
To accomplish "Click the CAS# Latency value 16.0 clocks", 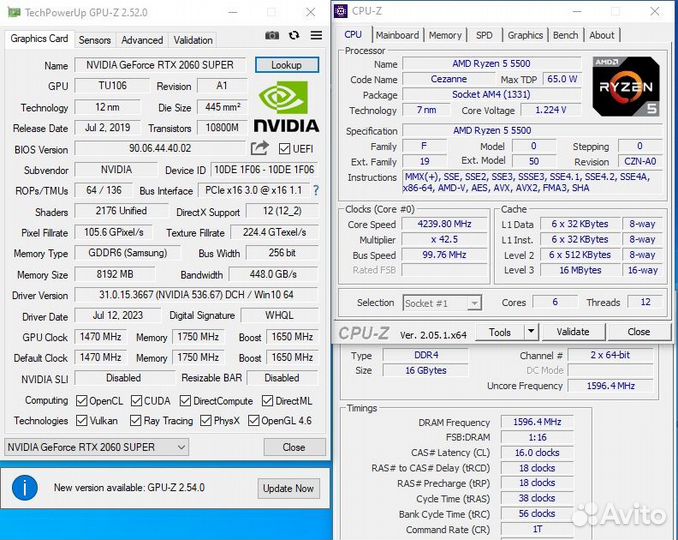I will (537, 453).
